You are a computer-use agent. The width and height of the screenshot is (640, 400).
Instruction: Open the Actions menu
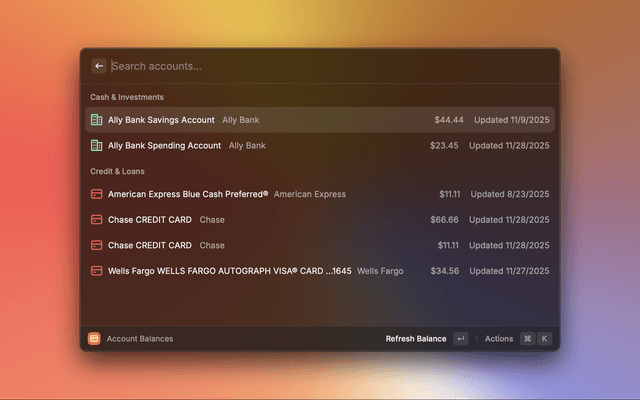tap(499, 339)
